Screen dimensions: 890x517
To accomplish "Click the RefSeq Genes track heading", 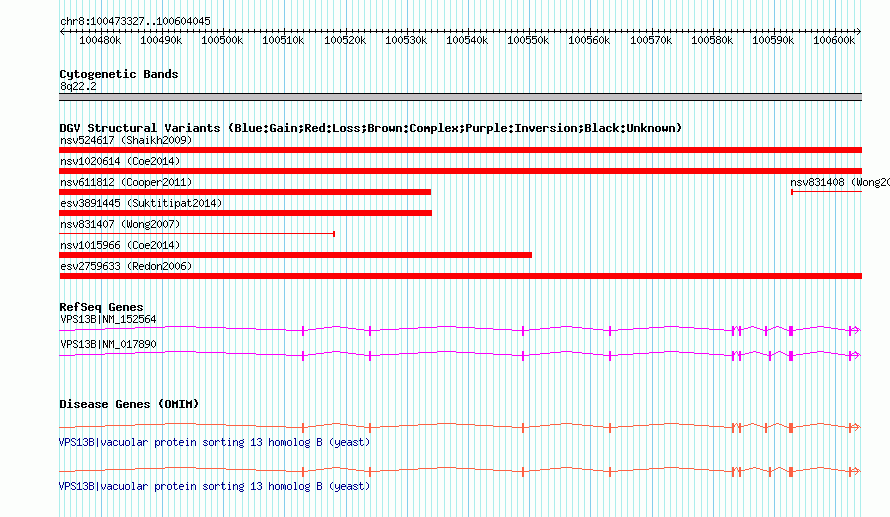I will (x=101, y=307).
